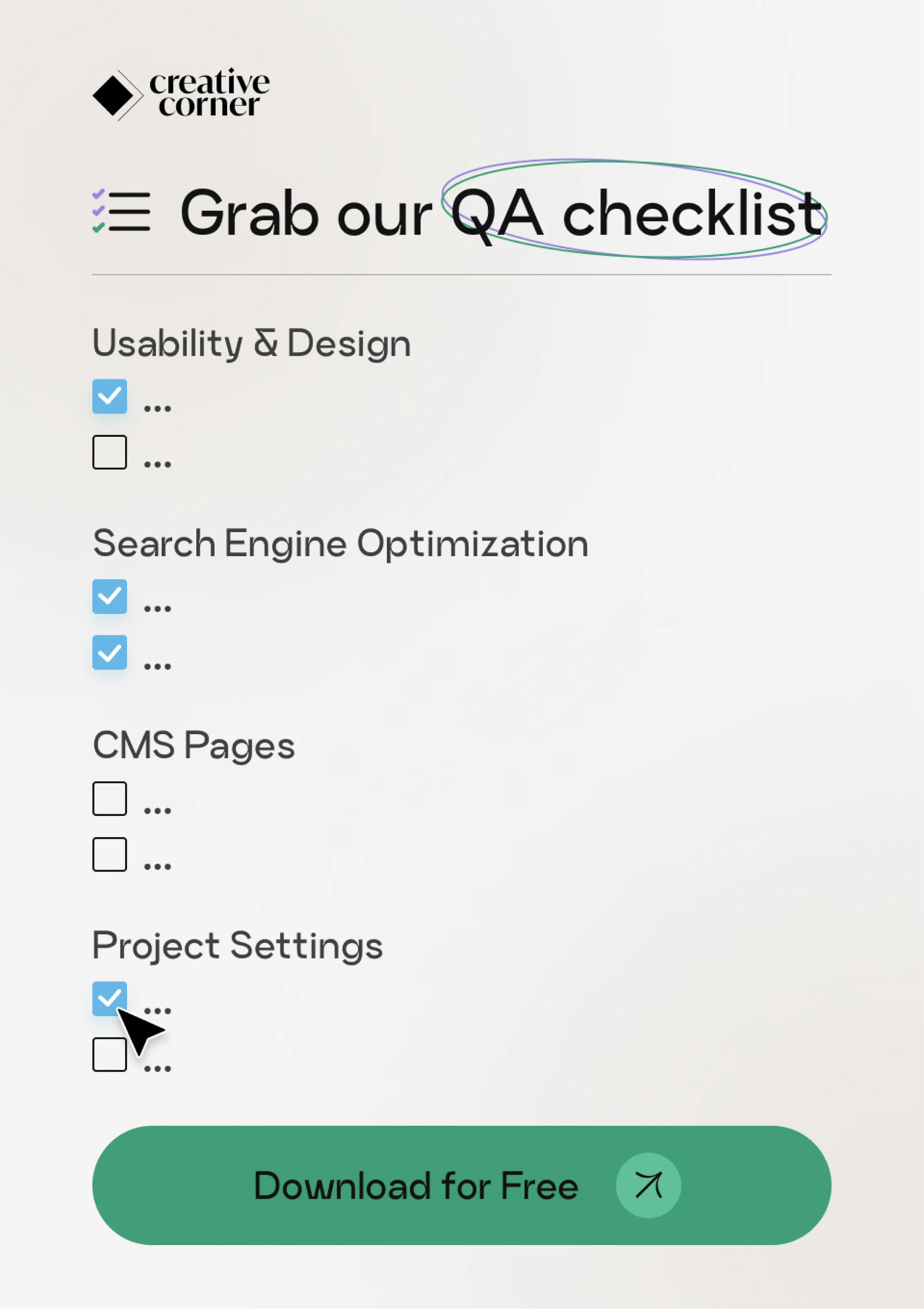Click the Creative Corner diamond logo
Screen dimensions: 924x1309
pyautogui.click(x=117, y=95)
